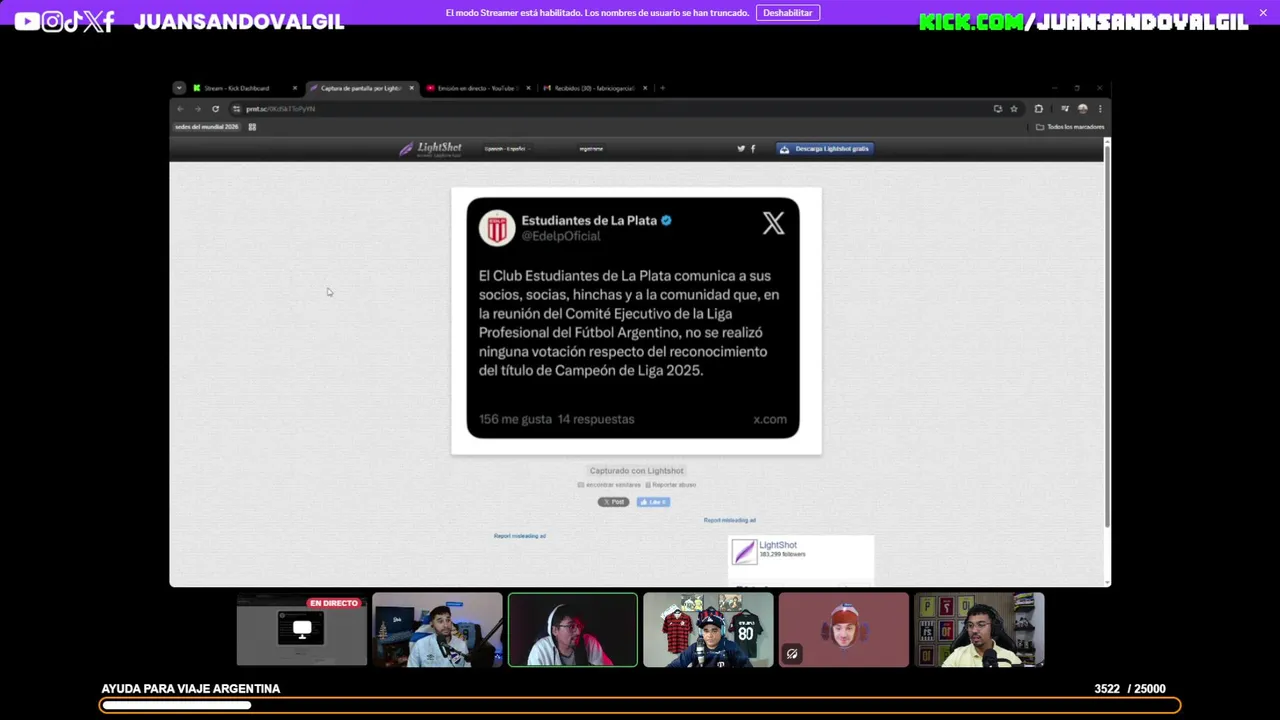1280x720 pixels.
Task: Click the page vertical scrollbar
Action: 1107,335
